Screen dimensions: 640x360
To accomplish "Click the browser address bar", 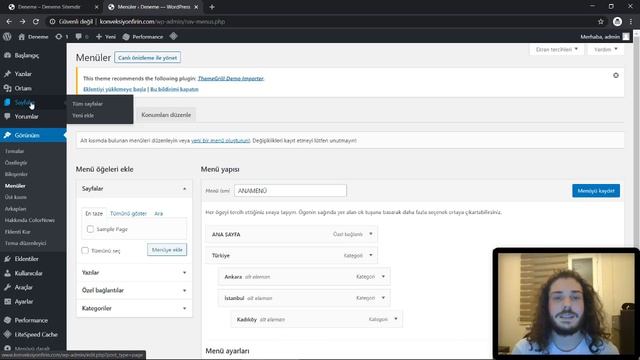I will (x=322, y=22).
